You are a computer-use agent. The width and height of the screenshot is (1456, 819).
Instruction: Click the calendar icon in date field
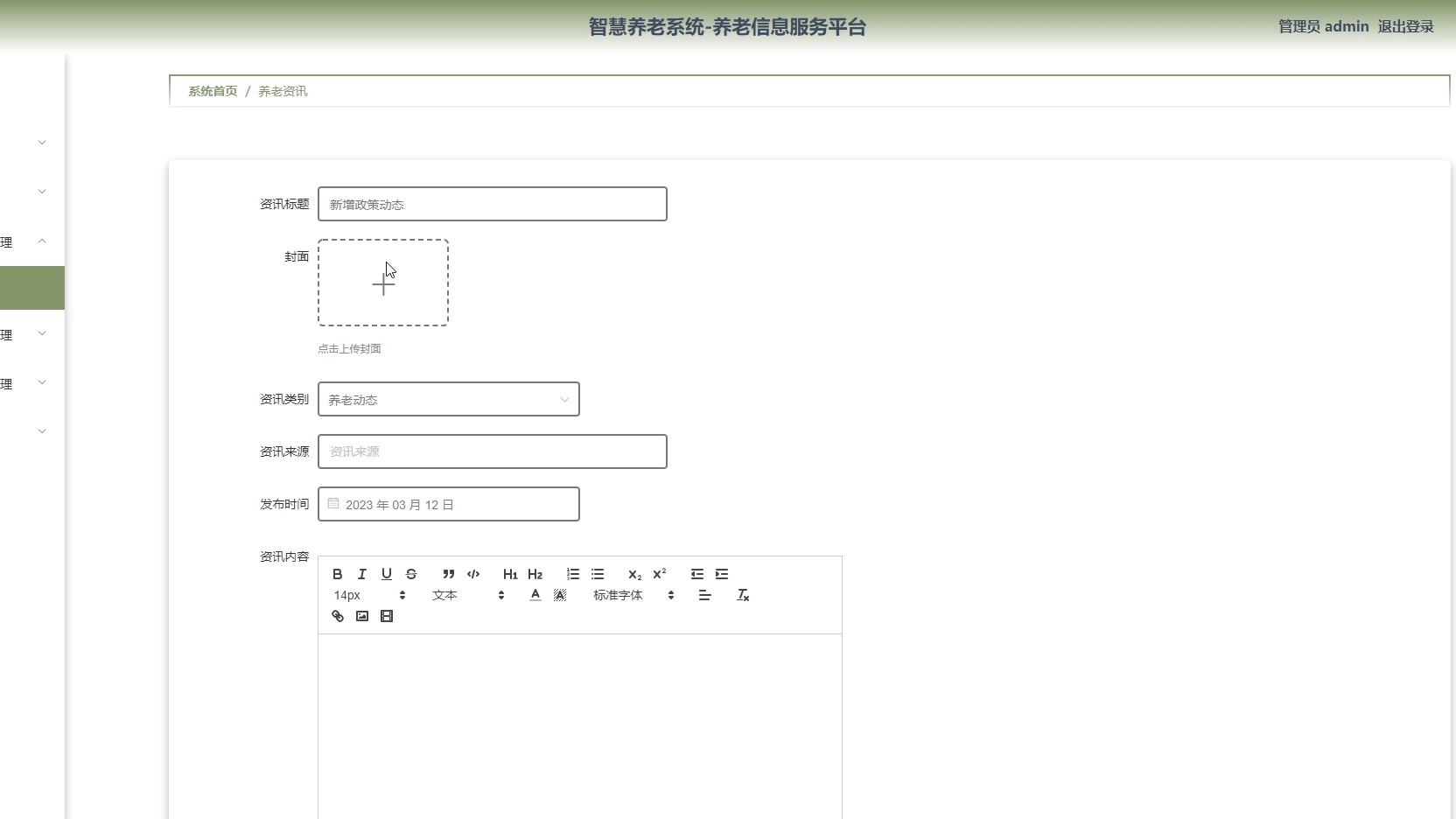[333, 503]
